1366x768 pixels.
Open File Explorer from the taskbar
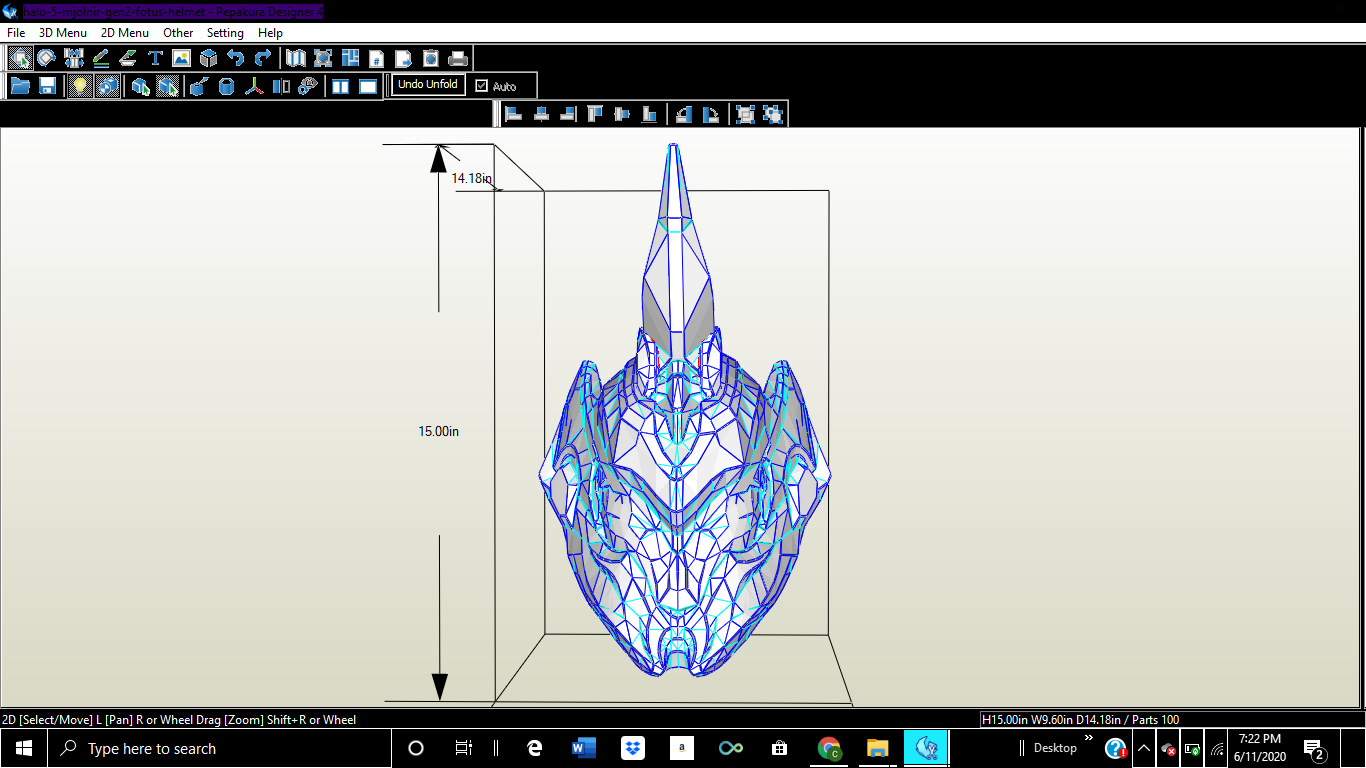point(877,748)
